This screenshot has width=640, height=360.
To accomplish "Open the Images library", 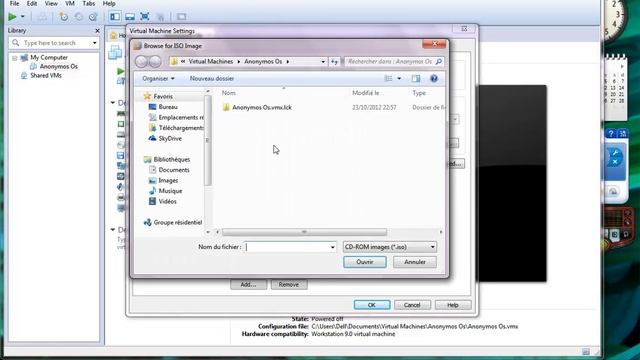I will coord(168,180).
